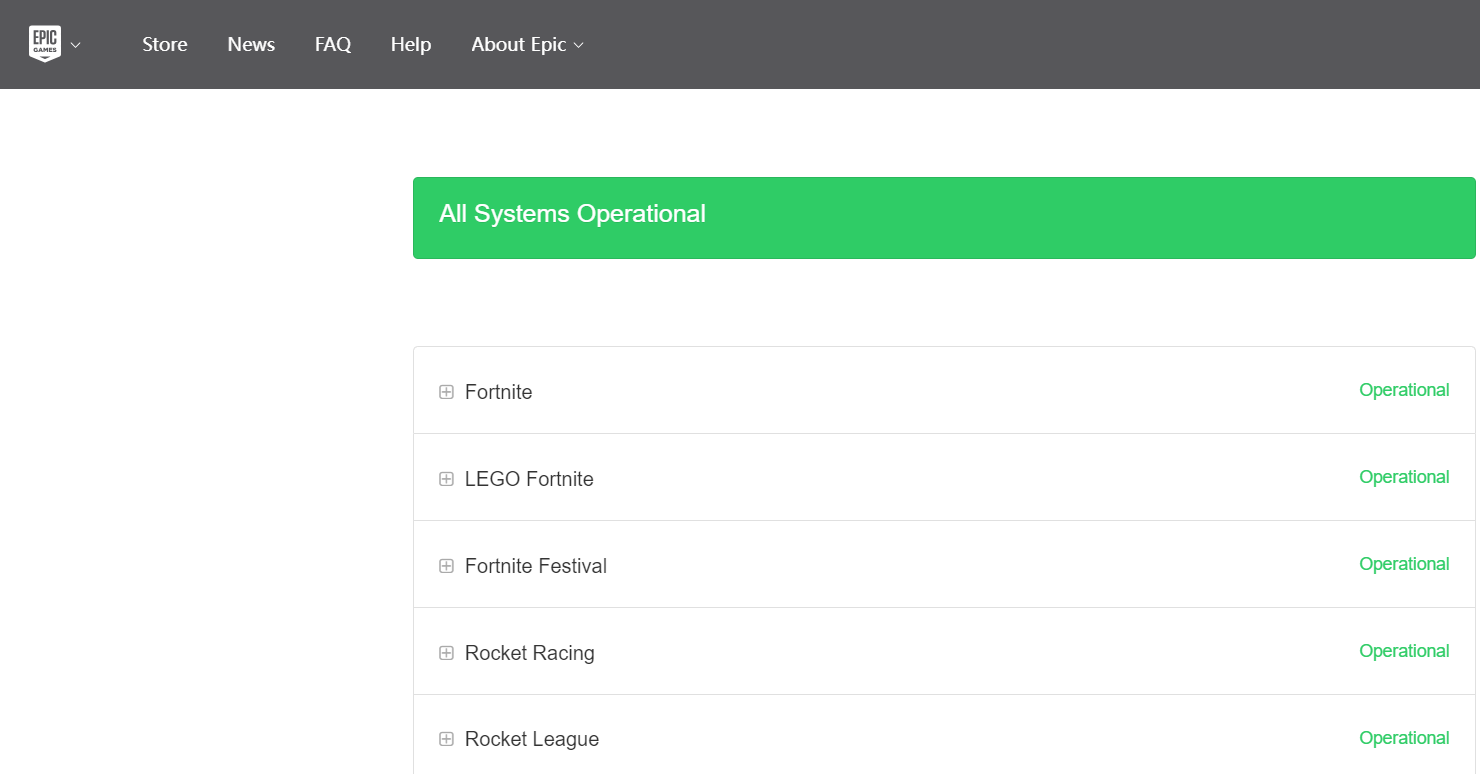The height and width of the screenshot is (774, 1480).
Task: Expand Fortnite Festival with plus icon
Action: 446,566
